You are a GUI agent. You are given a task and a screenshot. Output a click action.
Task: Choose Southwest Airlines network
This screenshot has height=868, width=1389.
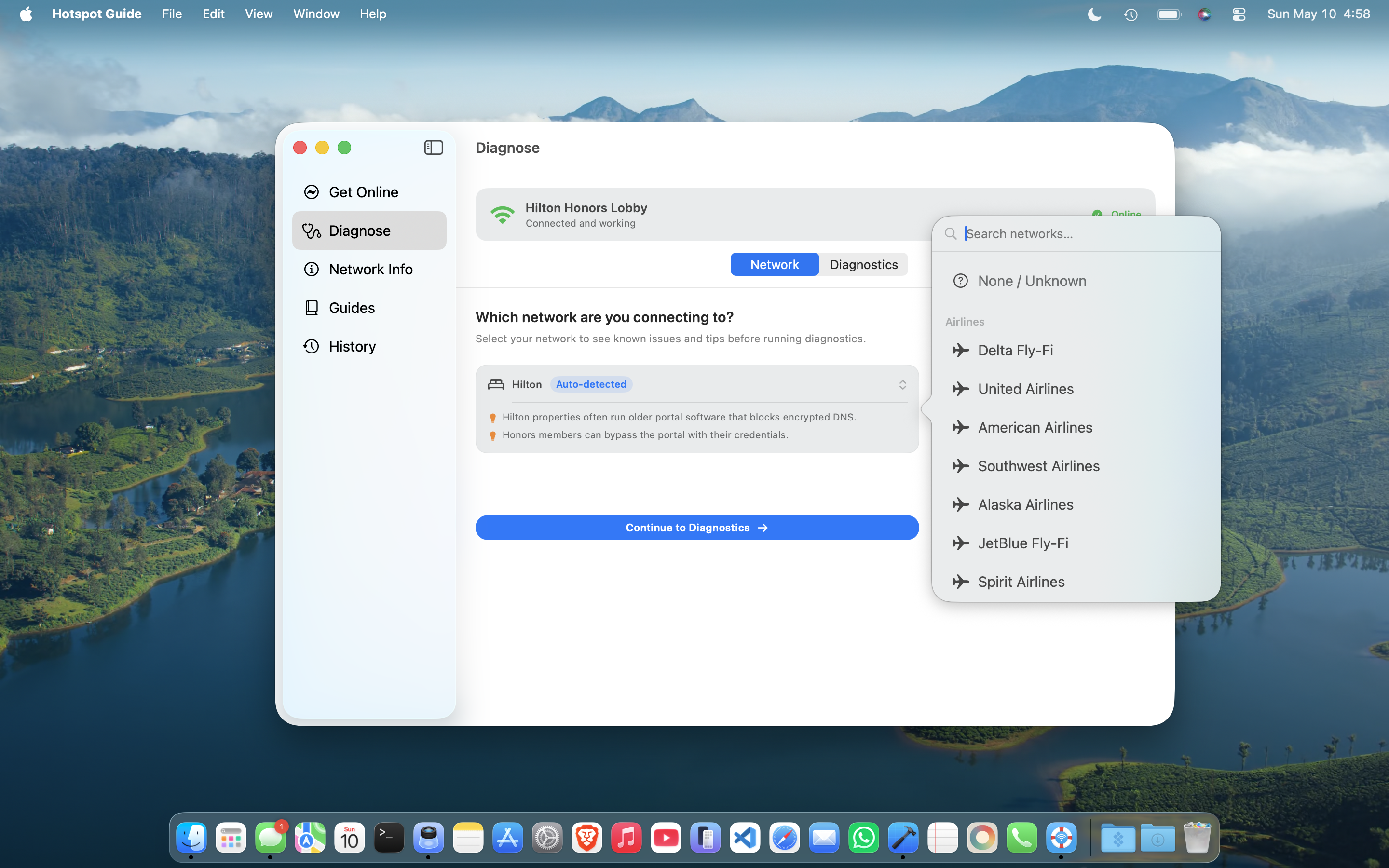pos(1076,465)
